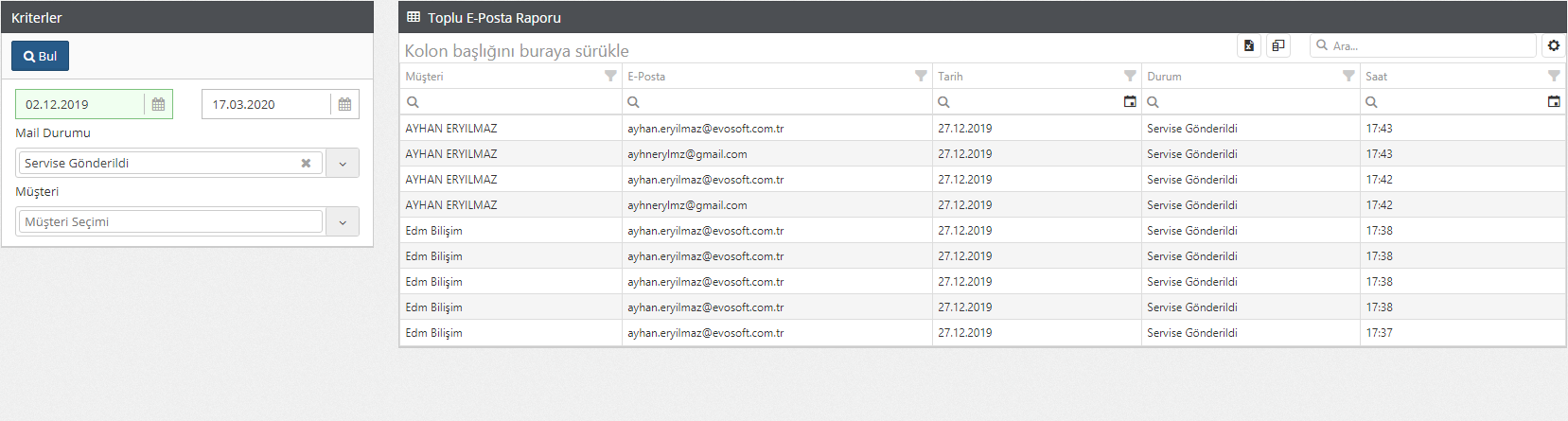Open calendar for end date 17.03.2020
Image resolution: width=1568 pixels, height=421 pixels.
click(x=344, y=104)
